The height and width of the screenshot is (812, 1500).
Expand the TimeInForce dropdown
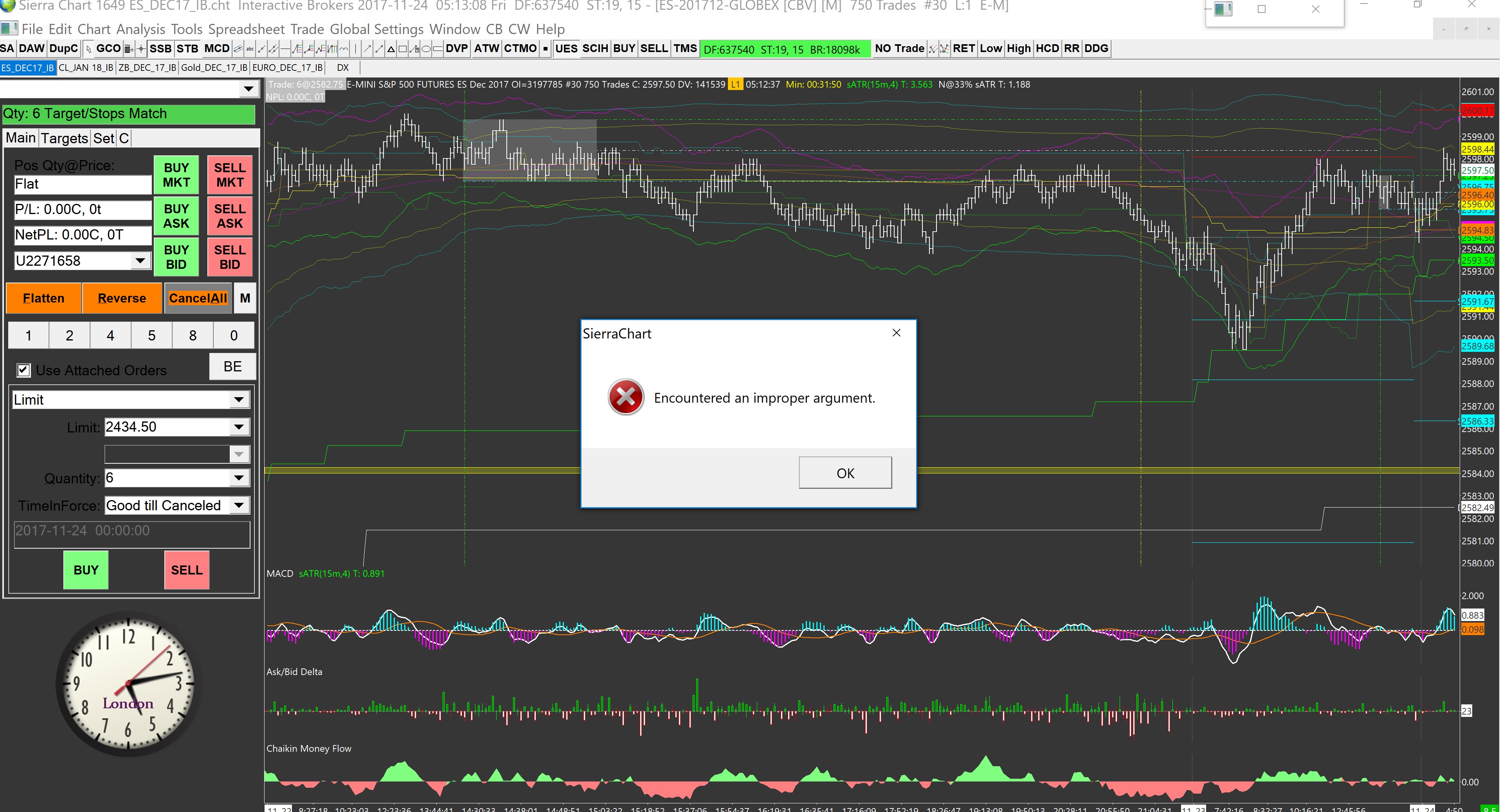point(238,505)
